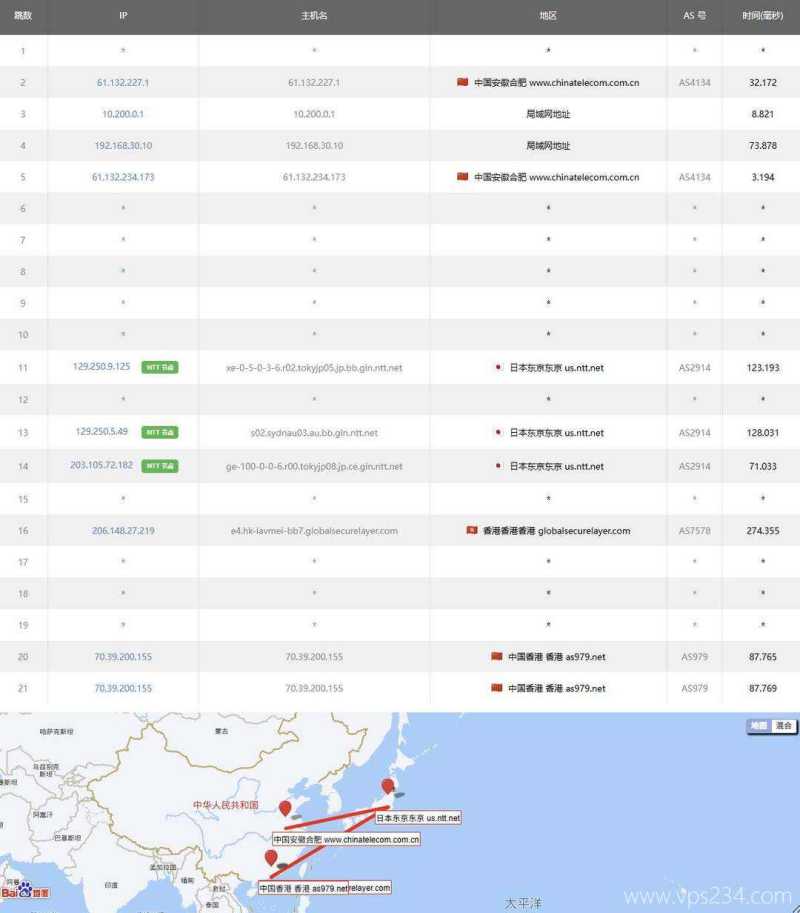Open IP link 61.132.227.1
The image size is (800, 913).
point(123,82)
